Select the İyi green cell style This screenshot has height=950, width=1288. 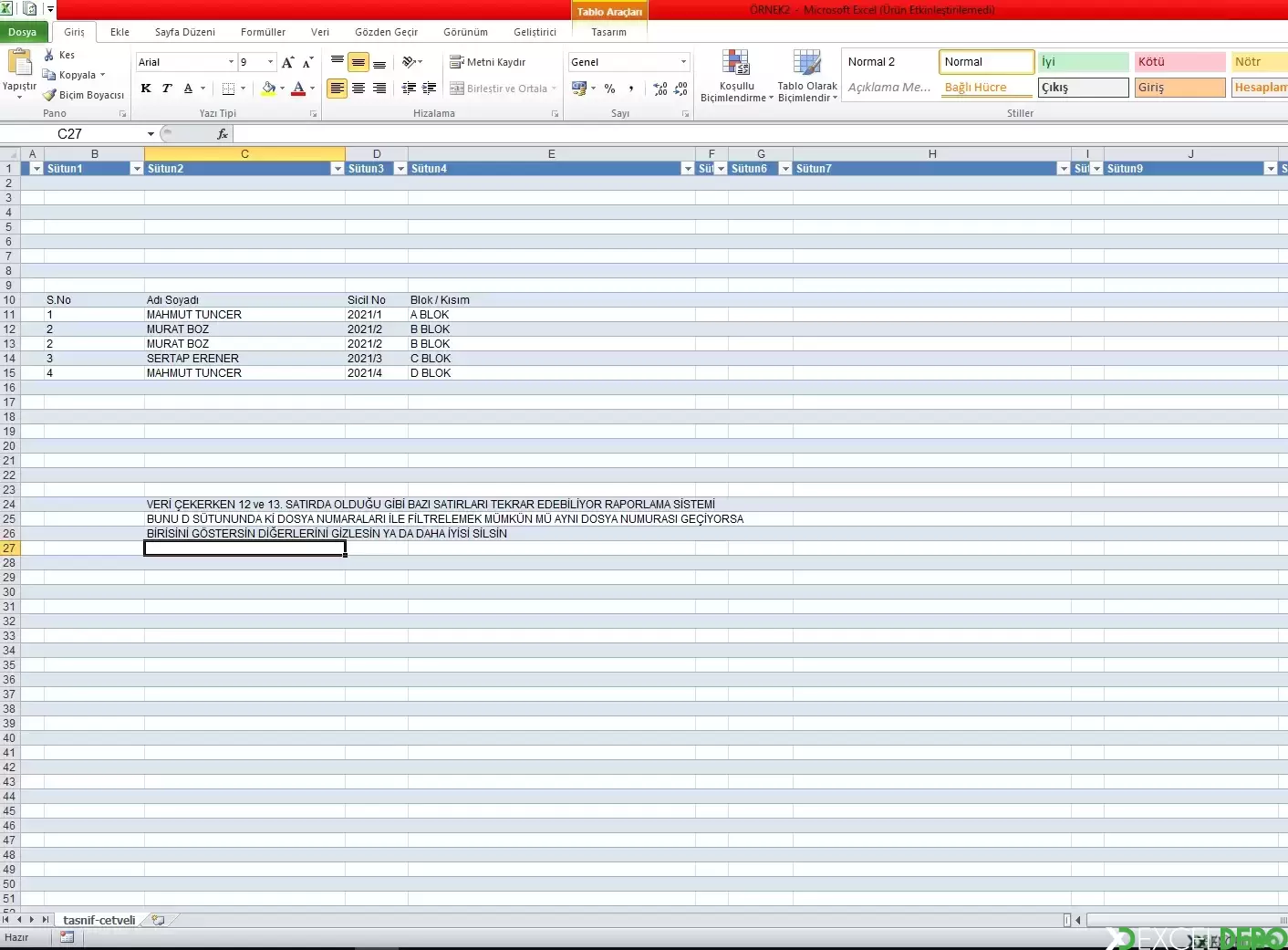[x=1084, y=62]
